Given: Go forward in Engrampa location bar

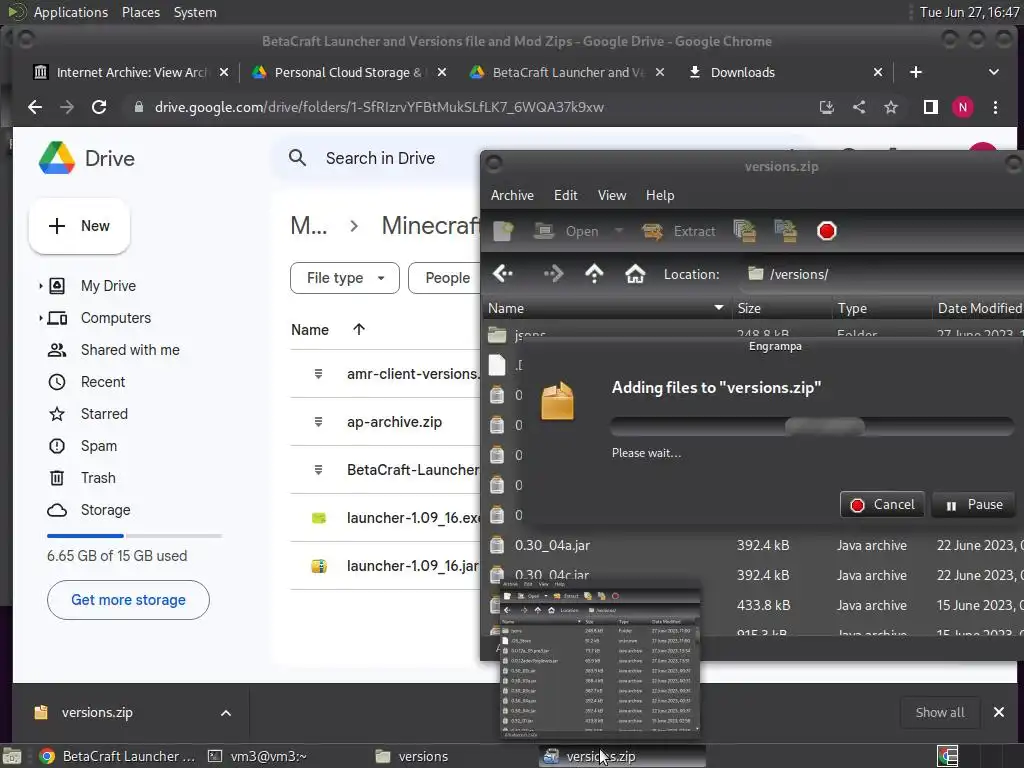Looking at the screenshot, I should pos(553,274).
